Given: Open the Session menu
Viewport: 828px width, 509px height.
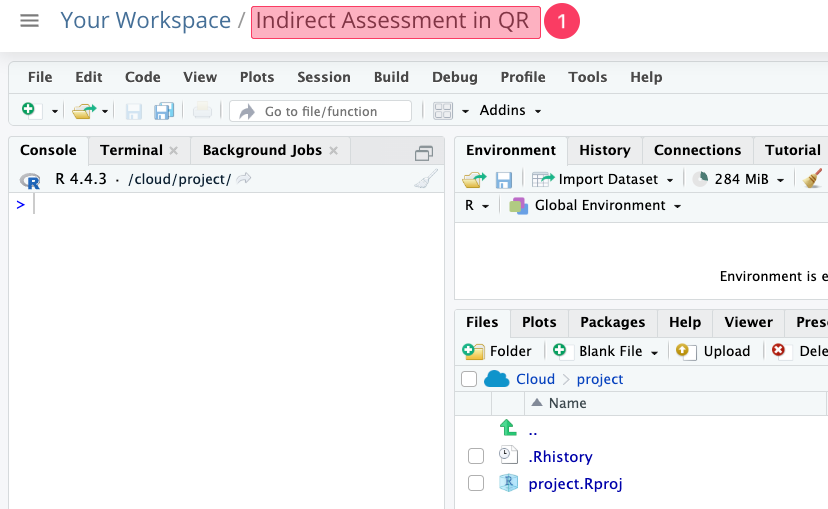Looking at the screenshot, I should pos(323,77).
